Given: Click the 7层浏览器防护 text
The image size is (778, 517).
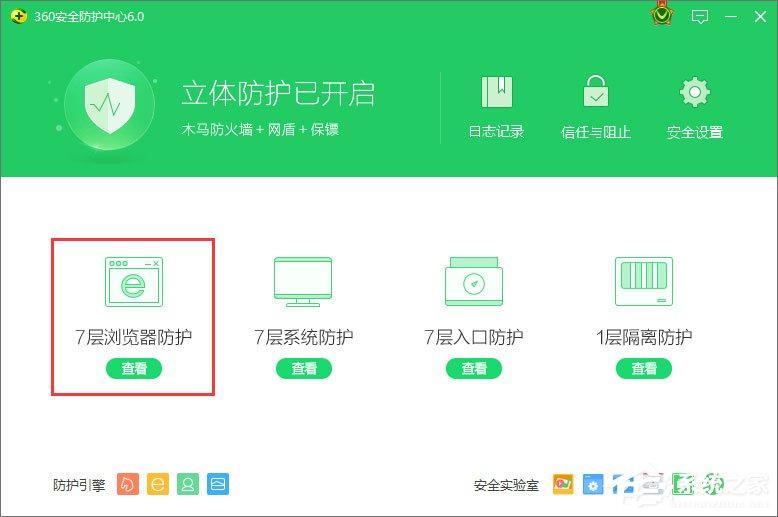Looking at the screenshot, I should [x=133, y=337].
